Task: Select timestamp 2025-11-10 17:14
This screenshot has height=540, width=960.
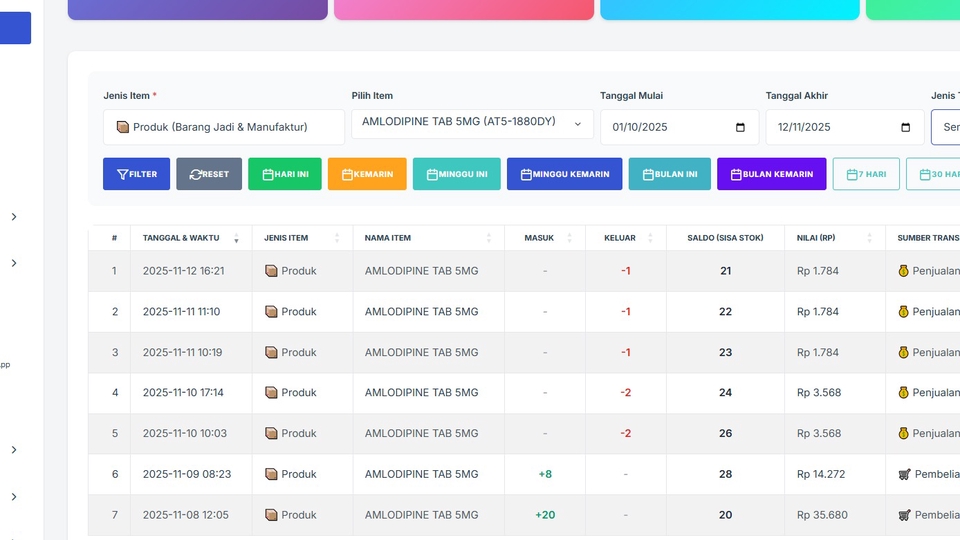Action: pos(183,392)
